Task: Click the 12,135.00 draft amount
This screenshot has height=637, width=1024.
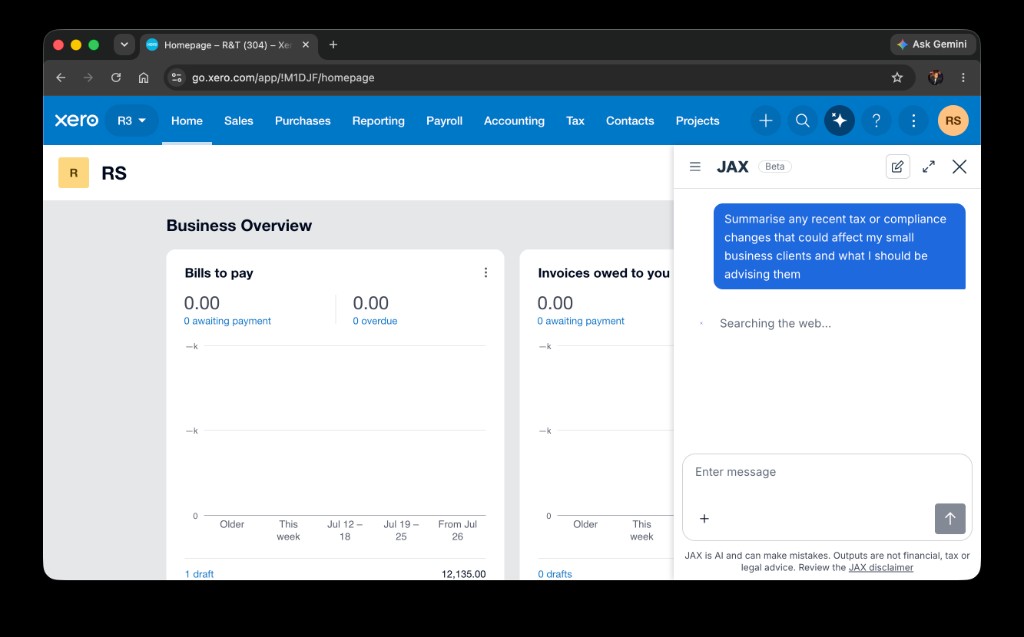Action: point(463,574)
